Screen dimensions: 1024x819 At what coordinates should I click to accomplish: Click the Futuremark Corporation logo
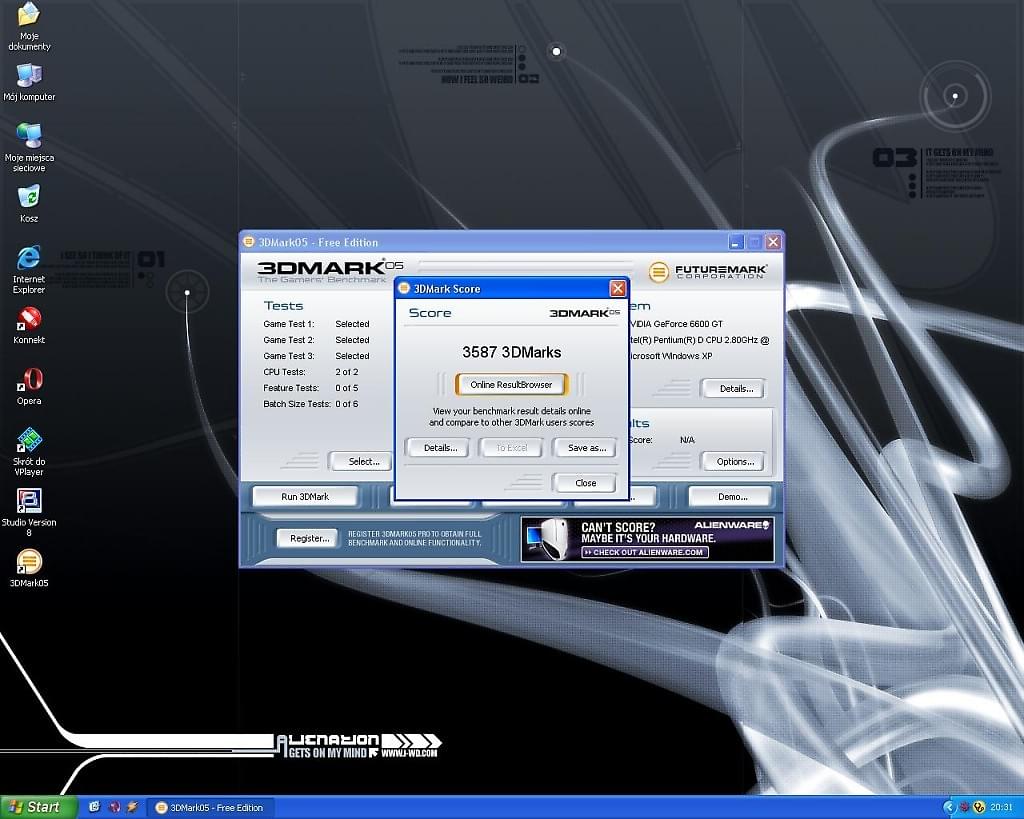(708, 271)
